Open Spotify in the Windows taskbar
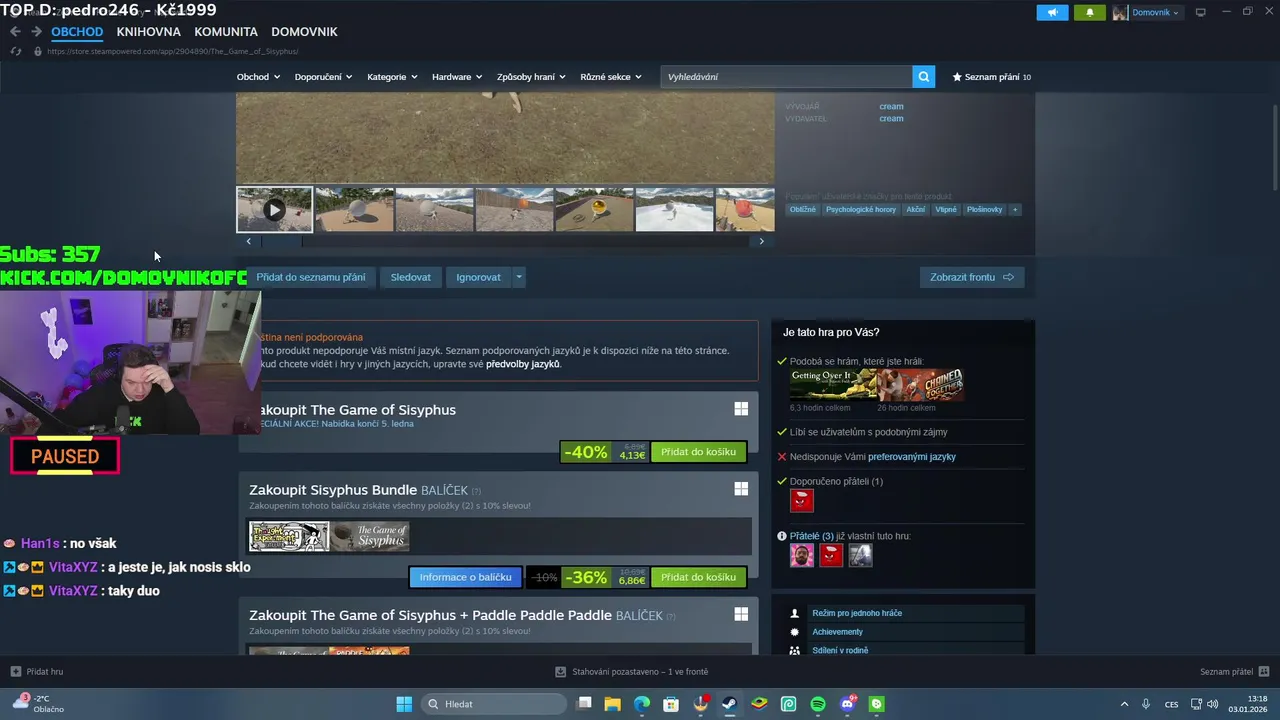This screenshot has height=720, width=1280. 818,704
